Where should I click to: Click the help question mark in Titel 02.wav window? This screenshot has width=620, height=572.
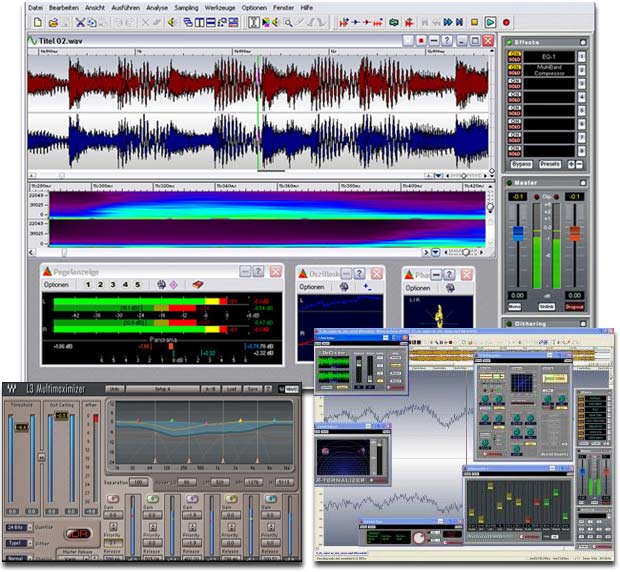click(x=447, y=41)
